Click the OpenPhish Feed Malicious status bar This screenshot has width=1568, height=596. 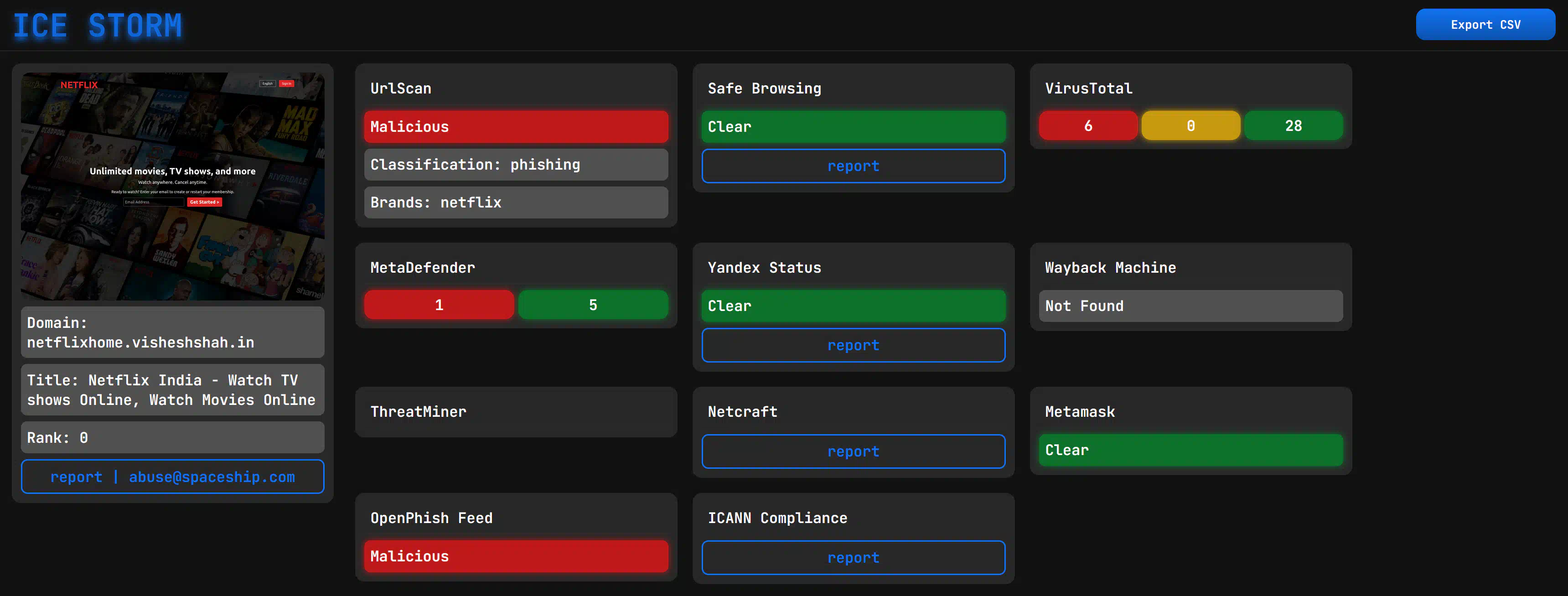516,556
